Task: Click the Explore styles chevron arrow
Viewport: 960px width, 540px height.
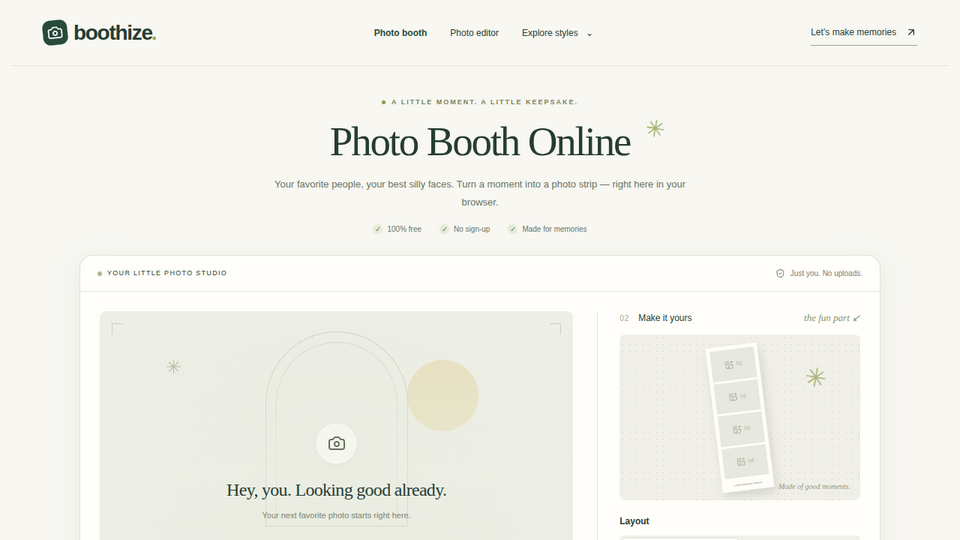Action: (589, 34)
